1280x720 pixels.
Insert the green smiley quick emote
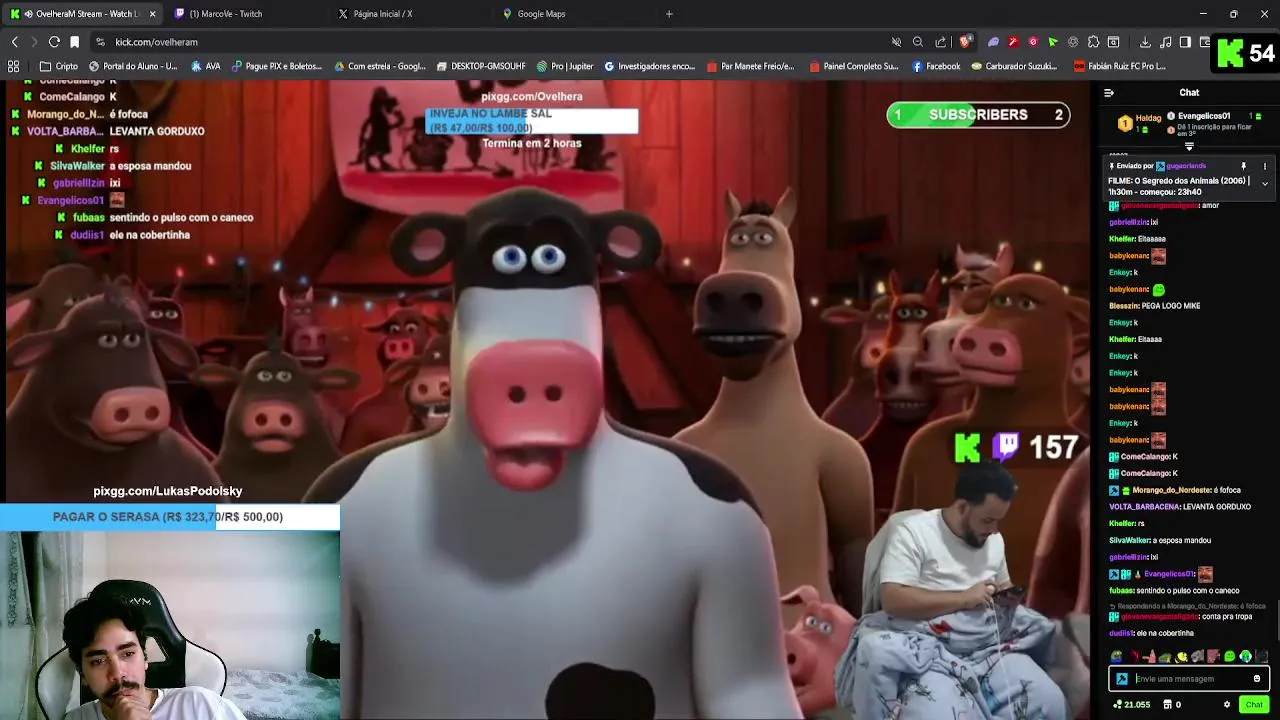(x=1229, y=657)
